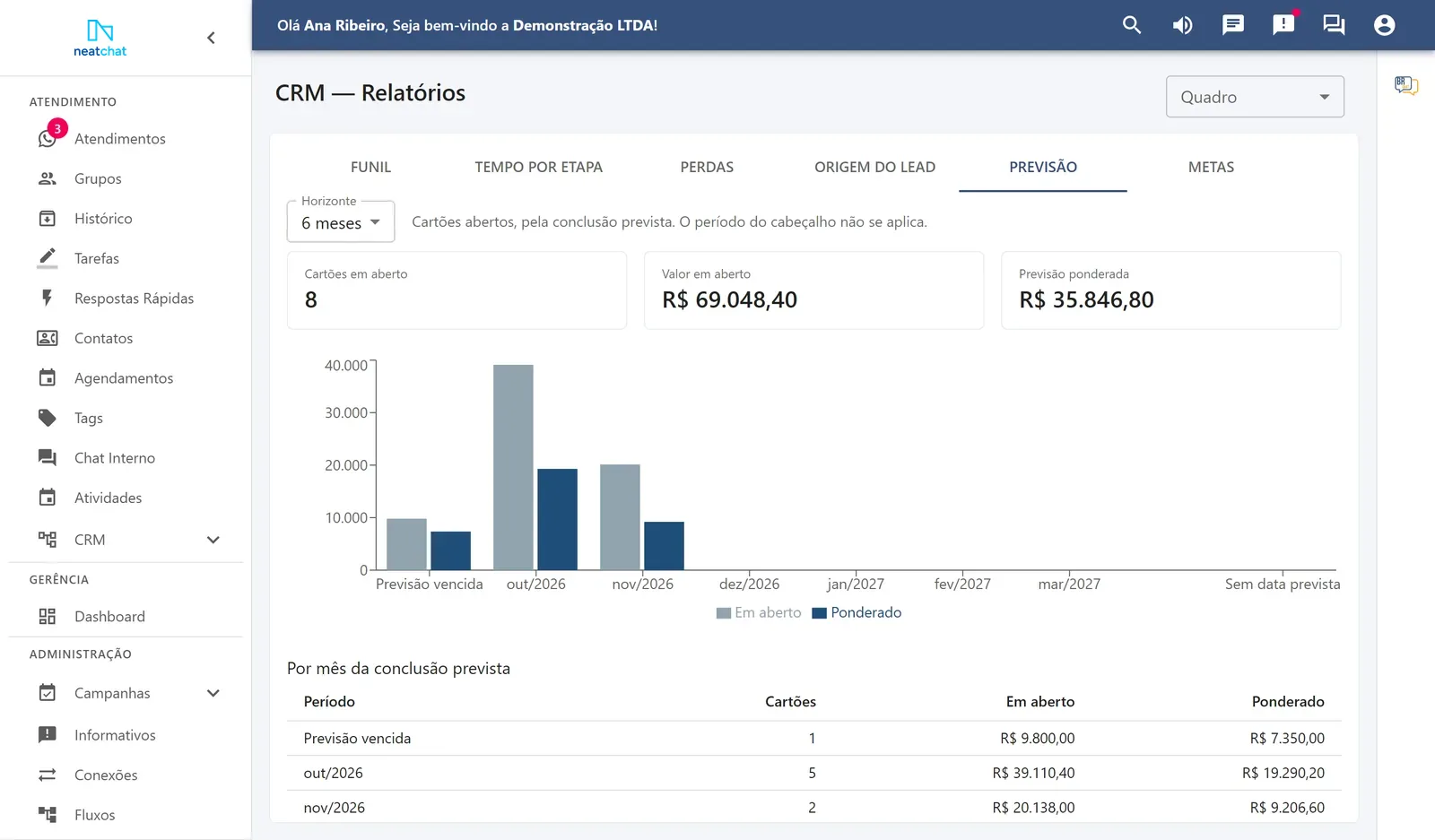Click the Tarefas pencil icon
Screen dimensions: 1435x840
(48, 258)
